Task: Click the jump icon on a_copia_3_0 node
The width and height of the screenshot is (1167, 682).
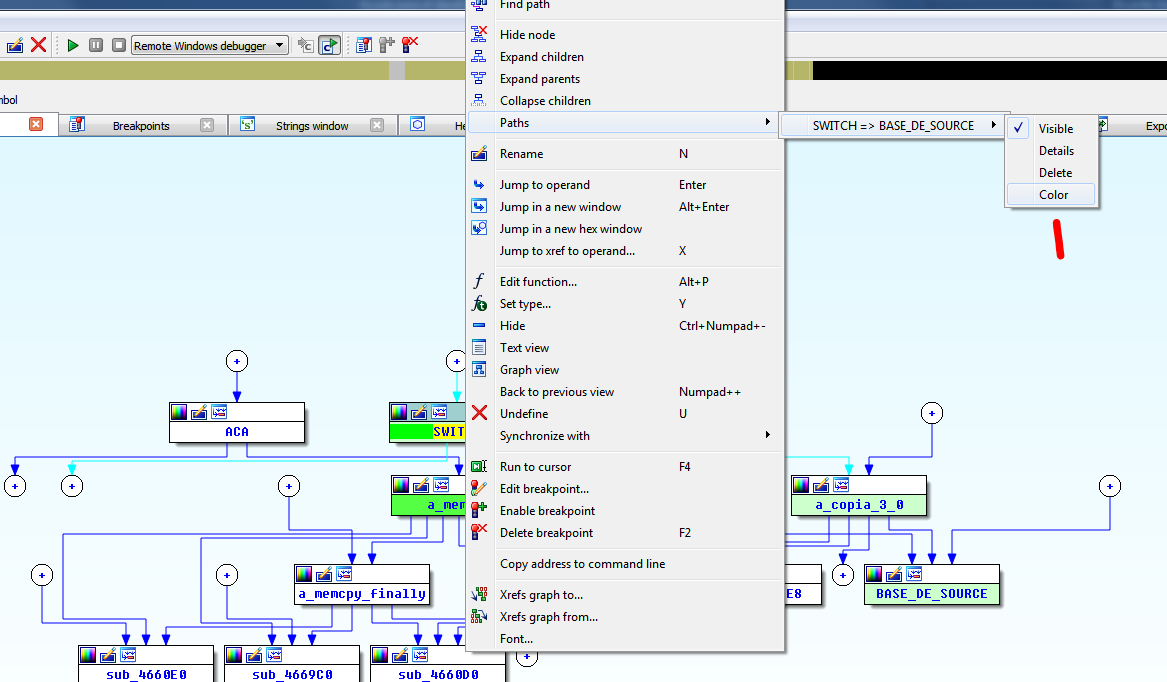Action: pyautogui.click(x=843, y=485)
